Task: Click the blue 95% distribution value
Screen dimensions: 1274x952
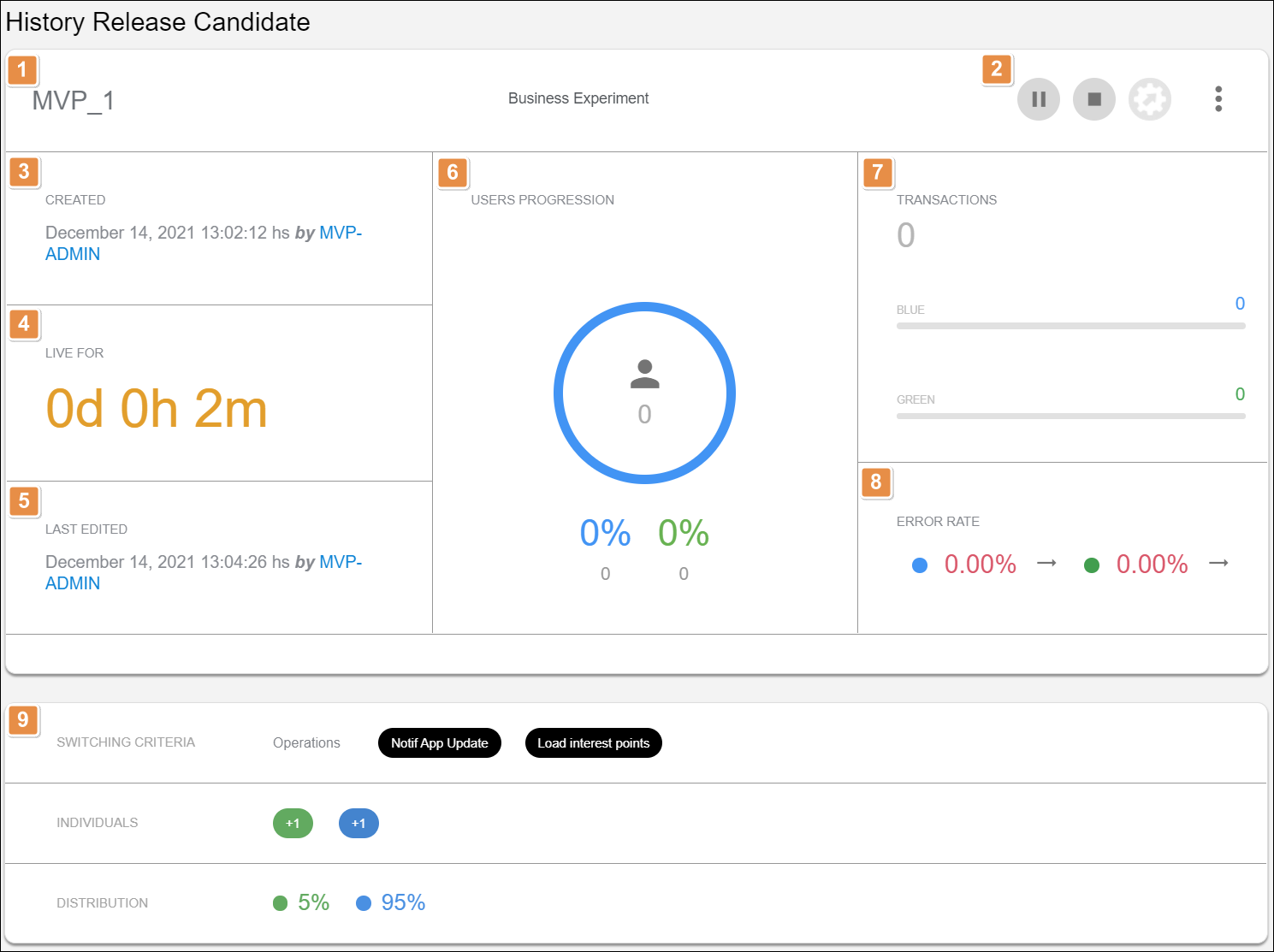Action: pos(403,902)
